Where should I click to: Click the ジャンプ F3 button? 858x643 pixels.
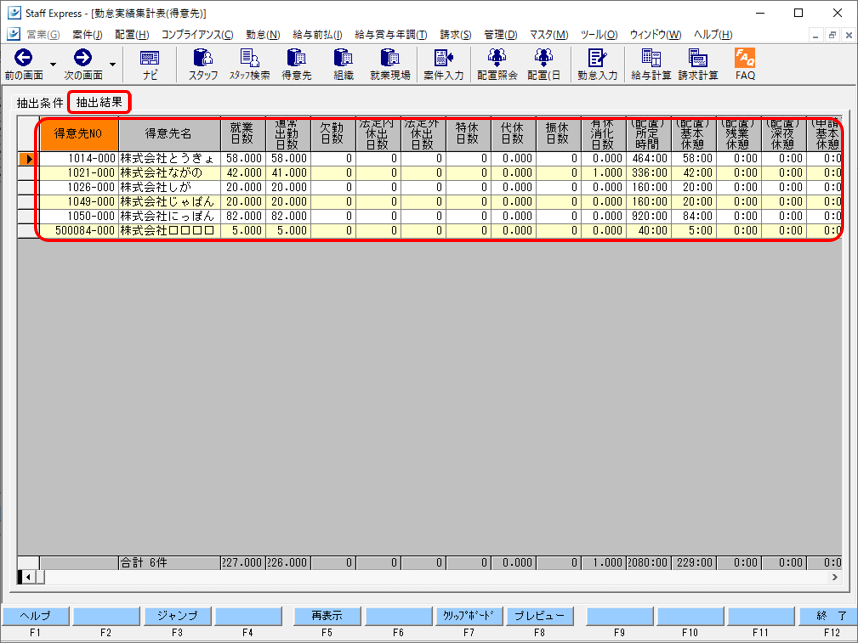pos(177,616)
